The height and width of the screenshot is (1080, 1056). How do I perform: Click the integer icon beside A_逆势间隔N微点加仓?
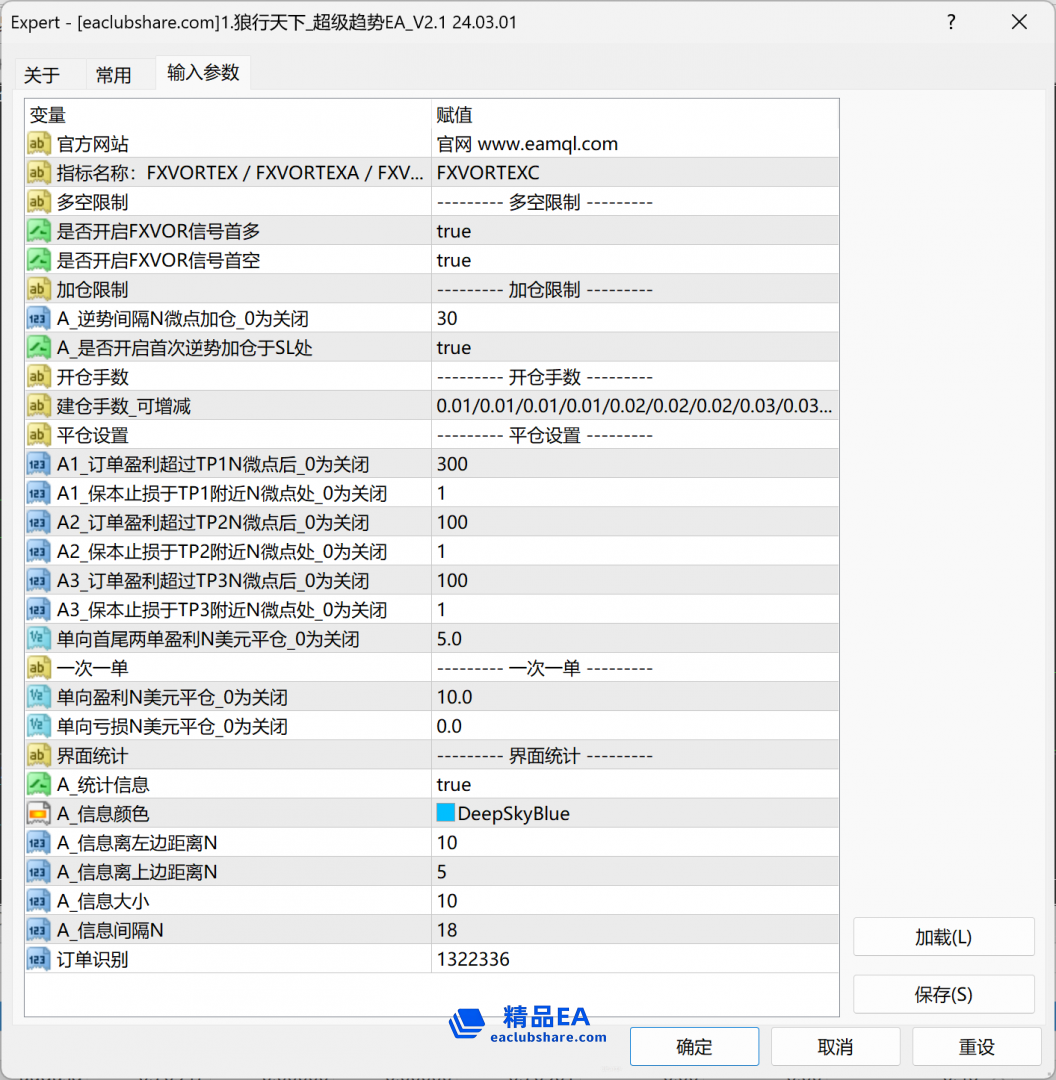click(x=39, y=319)
